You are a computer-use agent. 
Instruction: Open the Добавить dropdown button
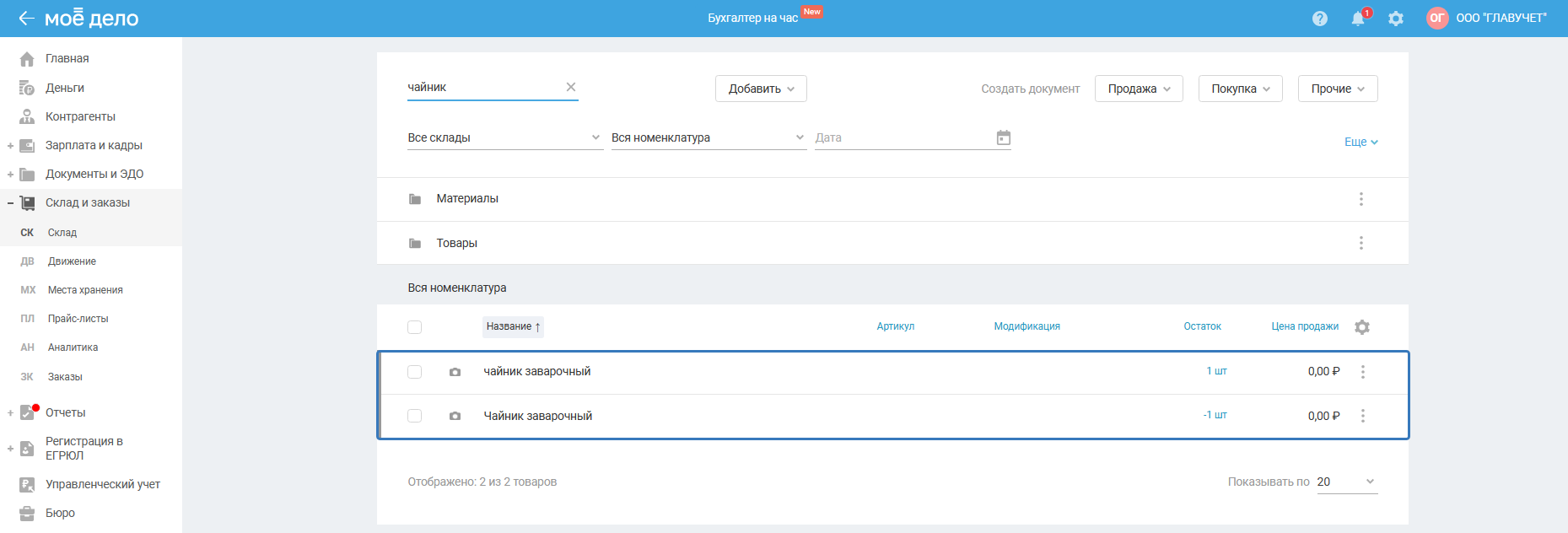click(x=761, y=89)
